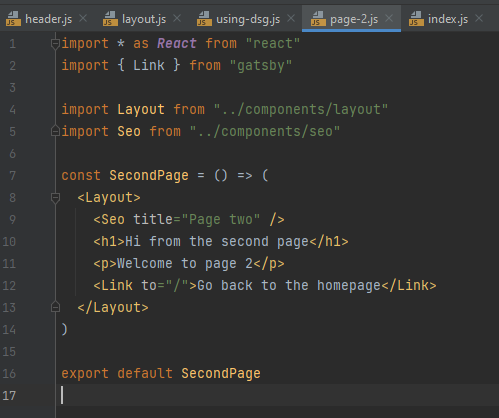Close the page-2.js tab
499x418 pixels.
tap(389, 18)
